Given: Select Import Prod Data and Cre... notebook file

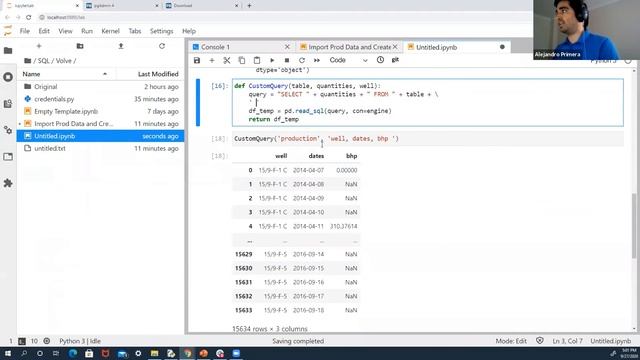Looking at the screenshot, I should [100, 124].
